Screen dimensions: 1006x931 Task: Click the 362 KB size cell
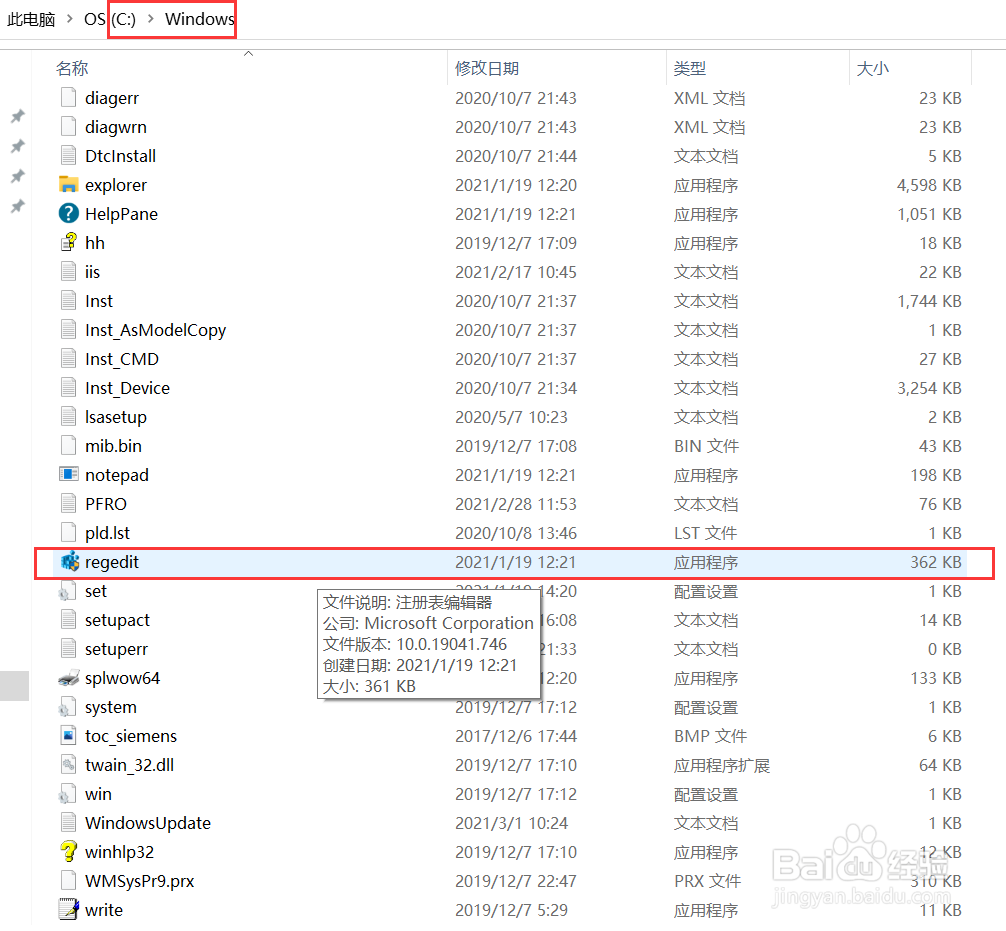(x=935, y=562)
